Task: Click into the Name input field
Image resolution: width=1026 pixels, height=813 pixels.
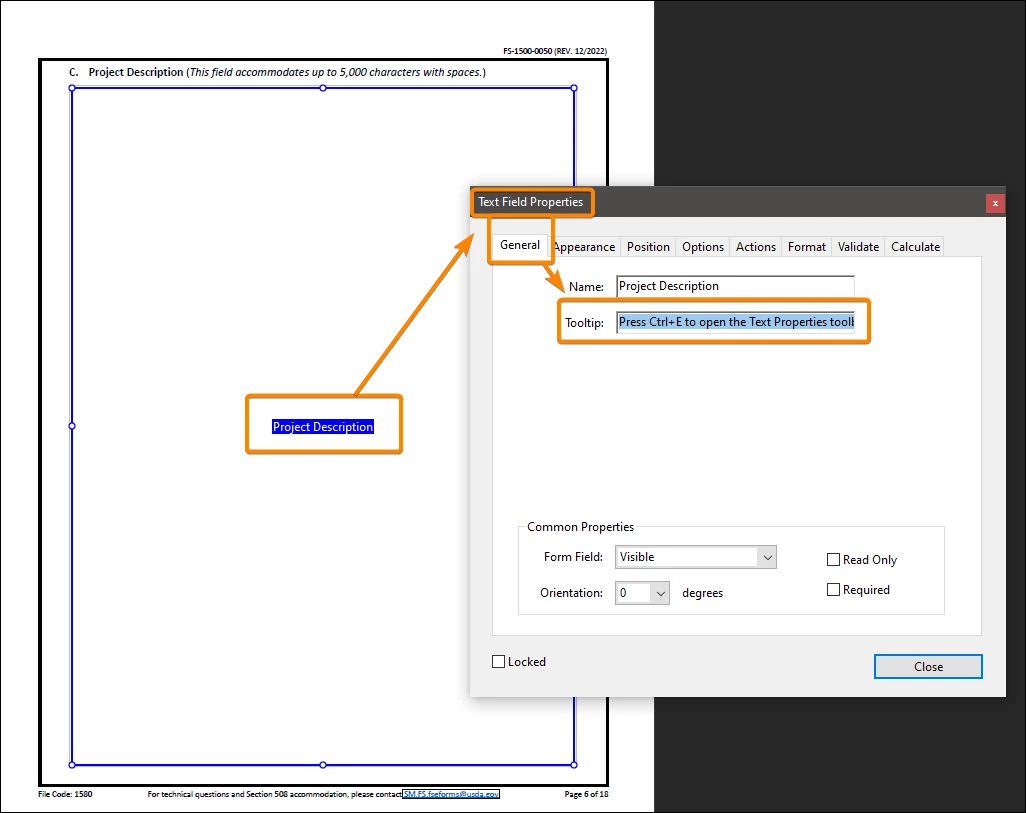Action: tap(735, 286)
